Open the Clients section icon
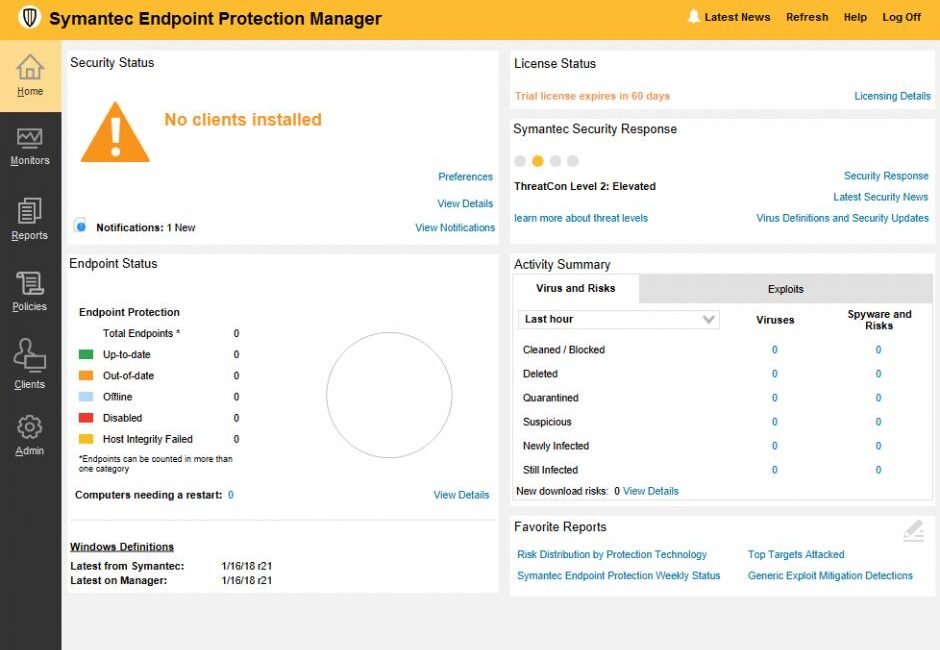The width and height of the screenshot is (940, 650). coord(29,355)
